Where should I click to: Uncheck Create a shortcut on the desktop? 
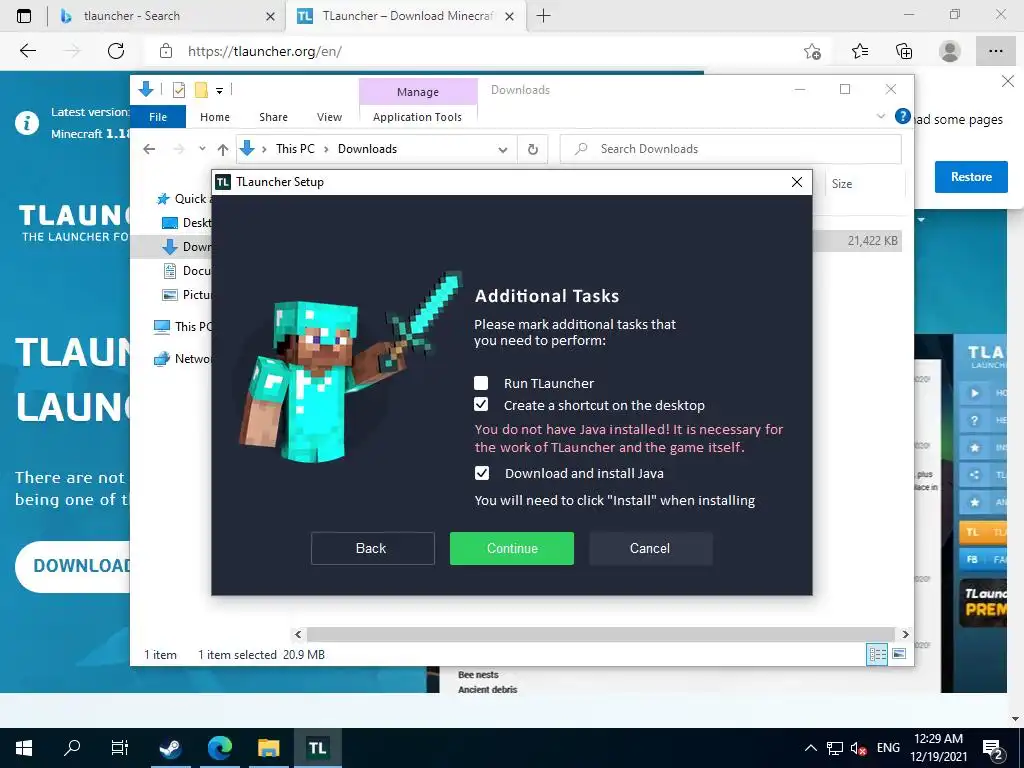pos(481,405)
